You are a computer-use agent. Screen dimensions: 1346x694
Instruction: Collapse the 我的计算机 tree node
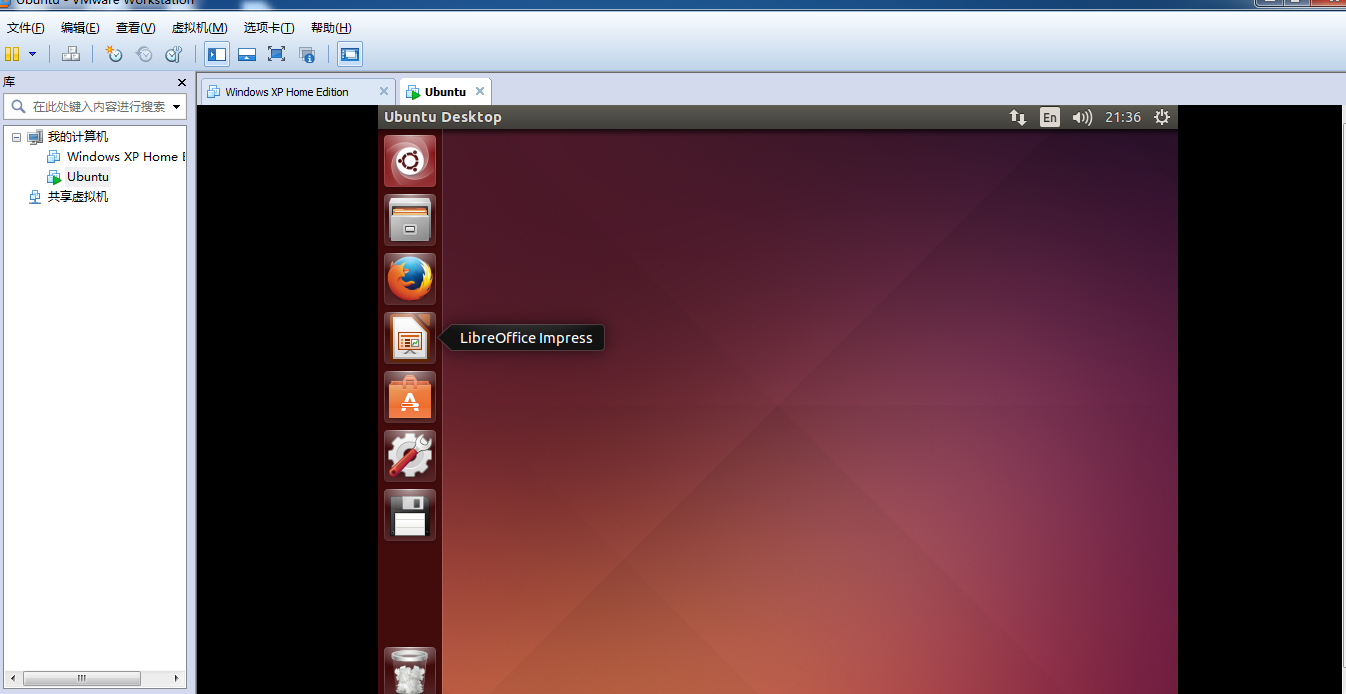click(x=16, y=137)
